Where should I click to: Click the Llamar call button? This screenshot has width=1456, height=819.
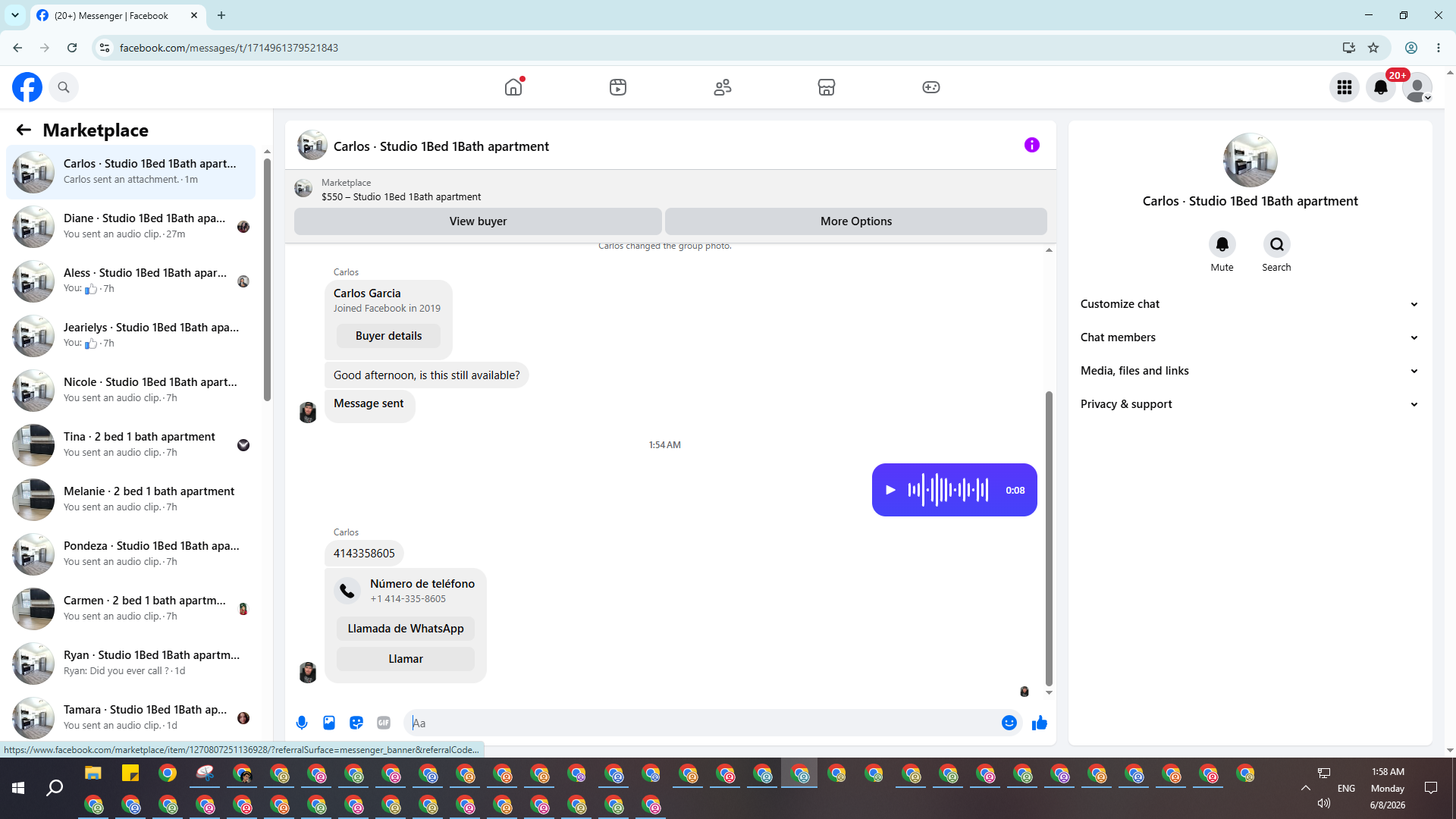pos(406,659)
